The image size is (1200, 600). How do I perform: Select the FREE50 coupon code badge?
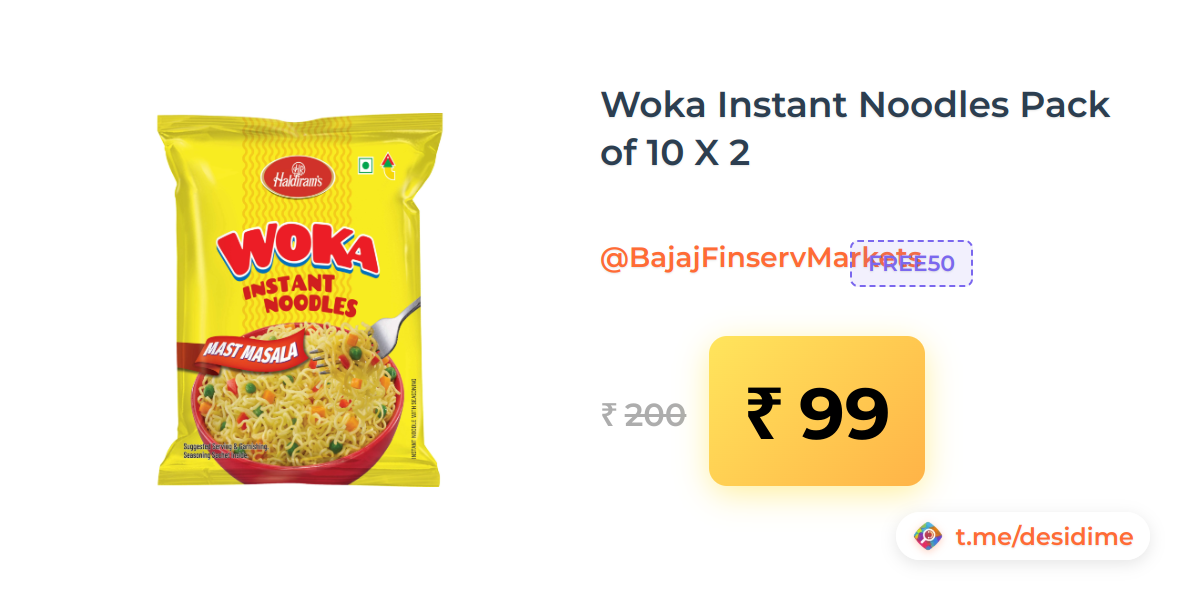point(911,264)
